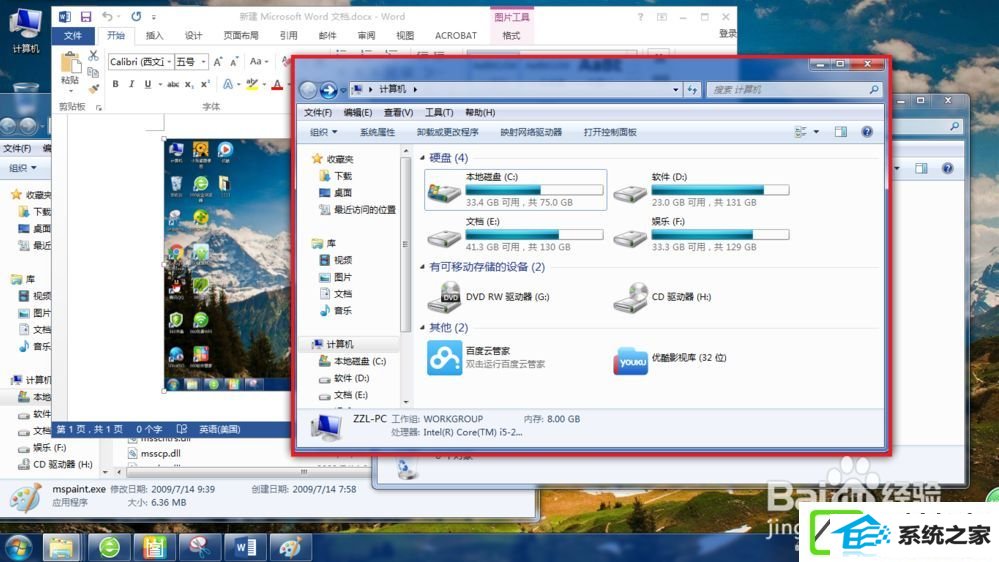Open the explorer help question-mark icon

pos(866,132)
